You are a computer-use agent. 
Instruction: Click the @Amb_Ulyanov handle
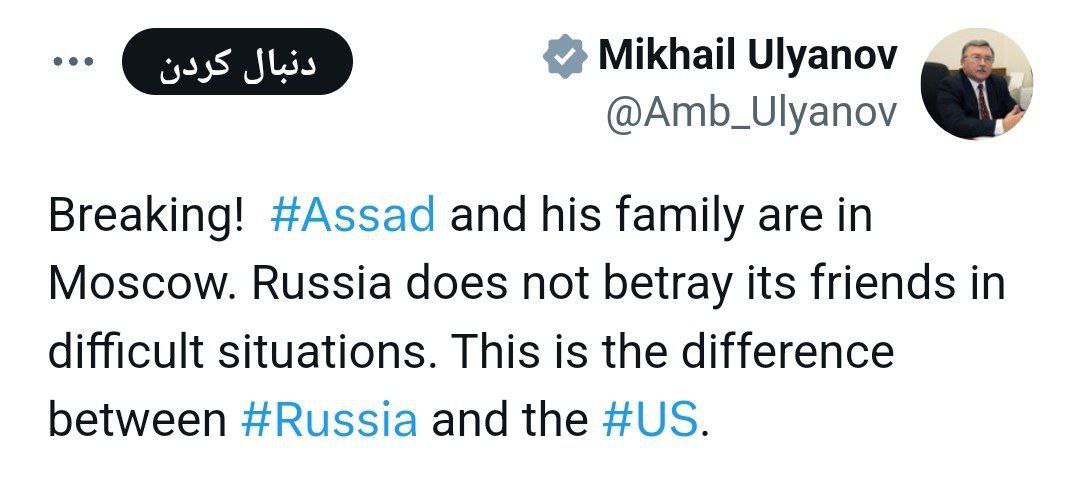tap(750, 114)
